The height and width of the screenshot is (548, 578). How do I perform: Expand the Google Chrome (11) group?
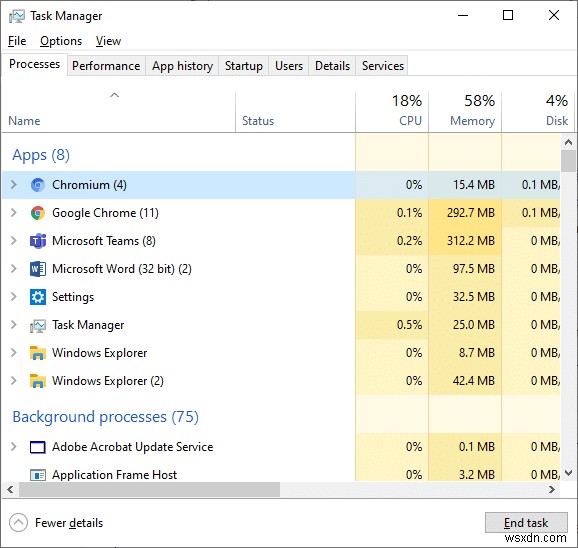[x=14, y=213]
